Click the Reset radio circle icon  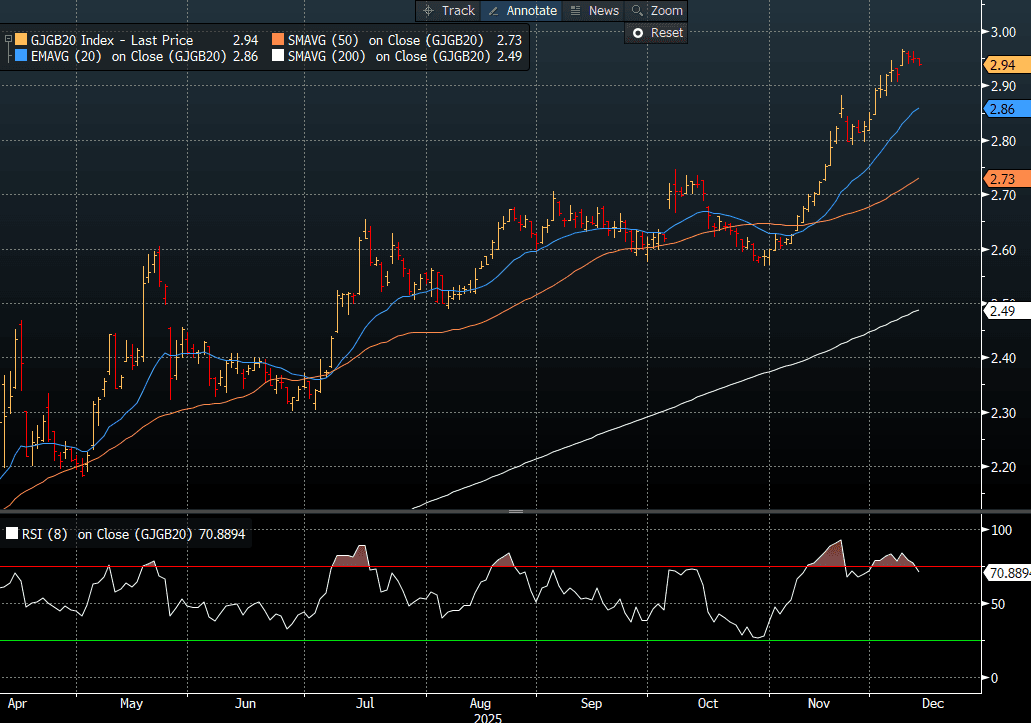637,33
